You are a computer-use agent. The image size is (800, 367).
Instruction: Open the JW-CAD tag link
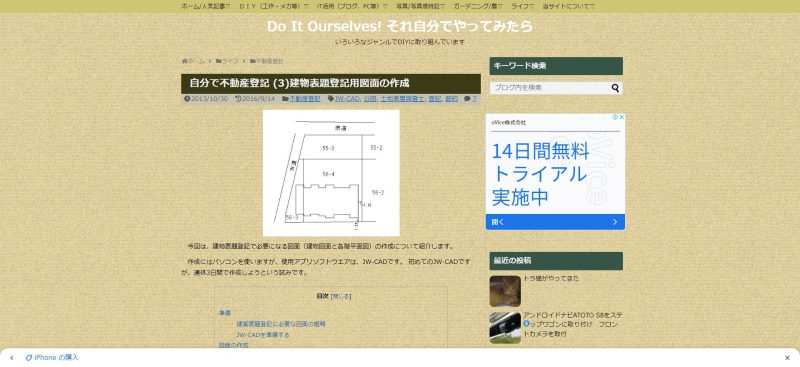(347, 99)
